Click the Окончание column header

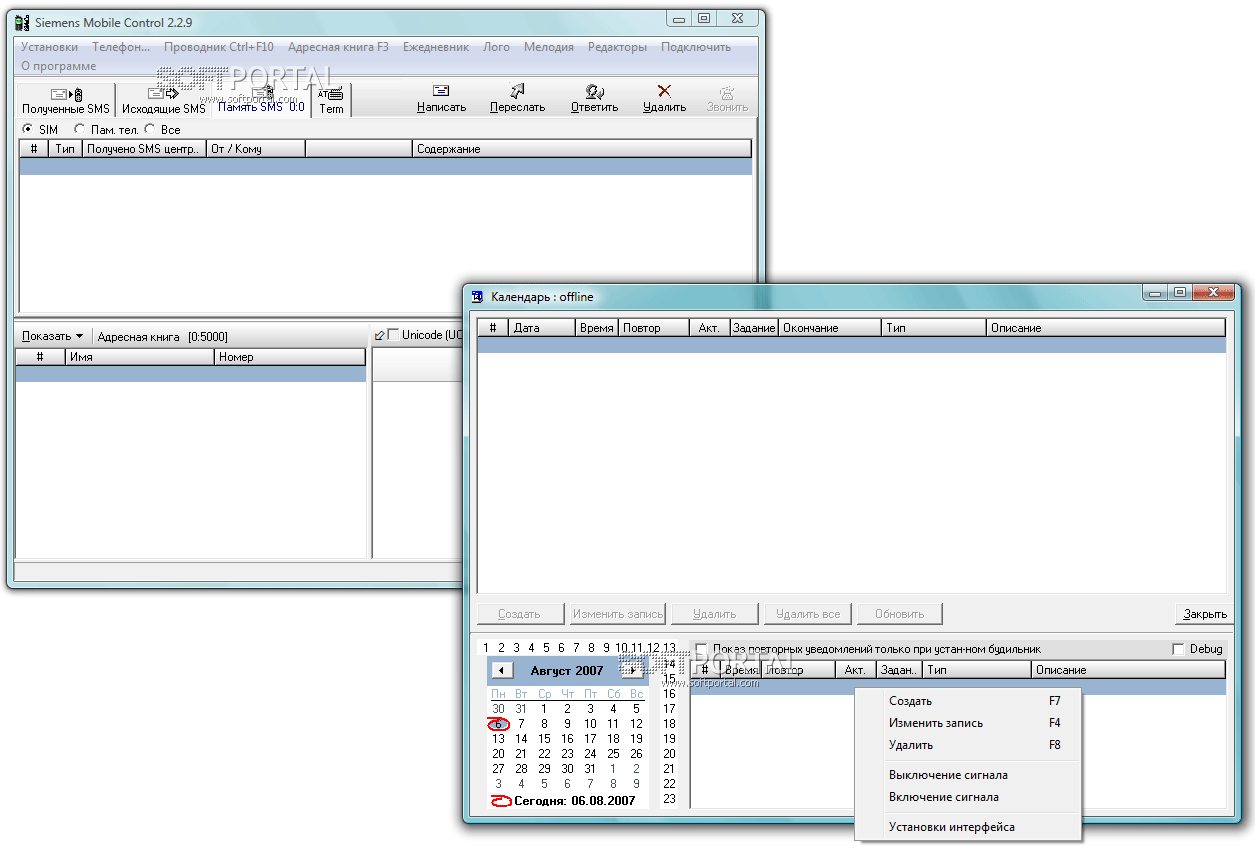coord(830,328)
